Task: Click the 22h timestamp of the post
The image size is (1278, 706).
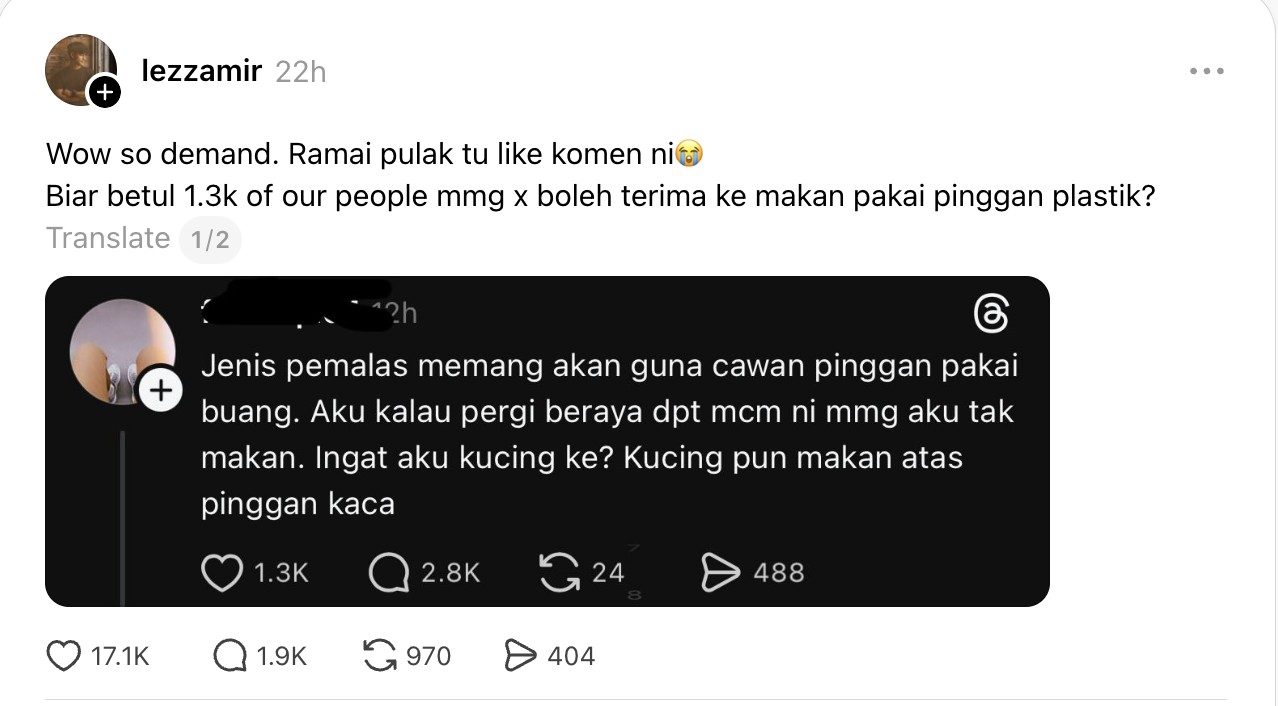Action: (300, 72)
